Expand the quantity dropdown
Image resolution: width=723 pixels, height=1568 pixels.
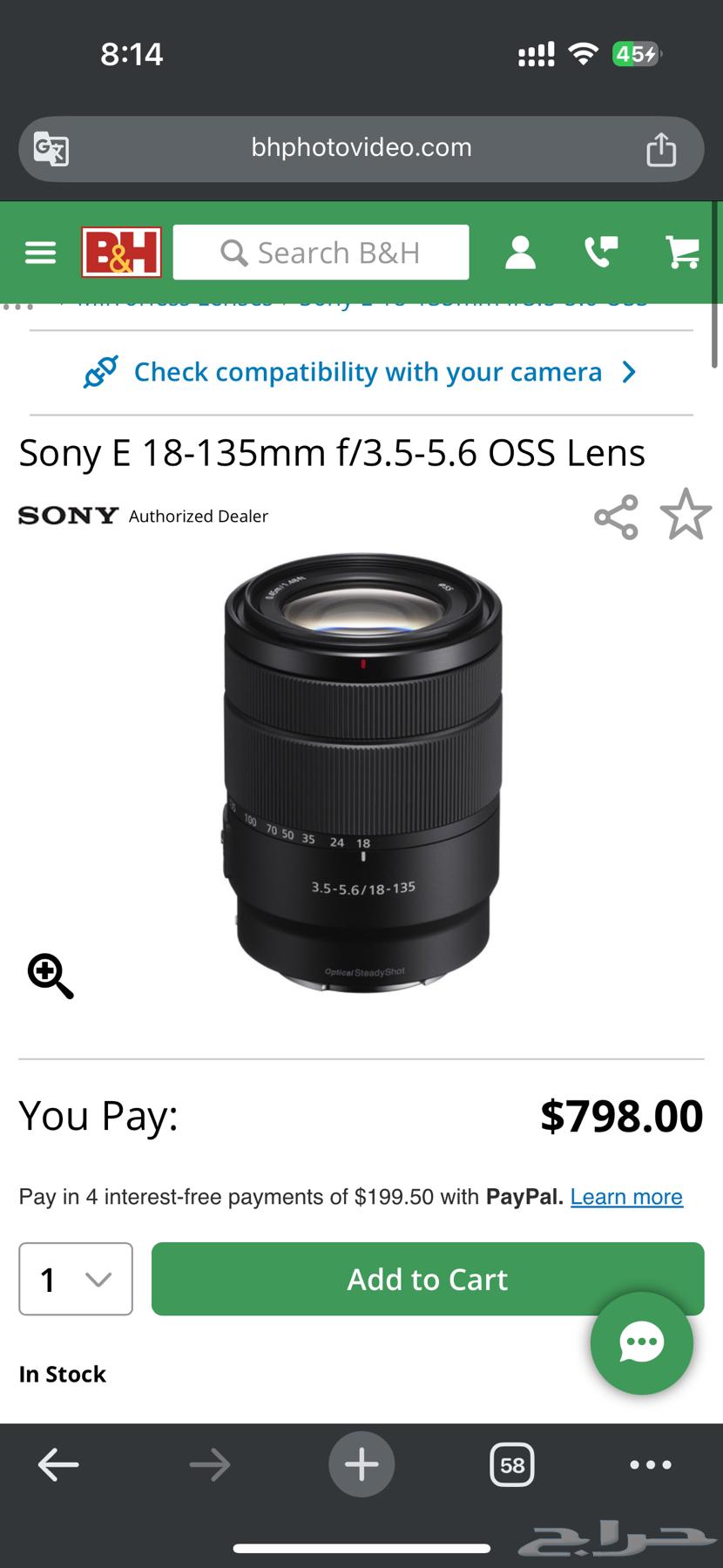pos(76,1279)
